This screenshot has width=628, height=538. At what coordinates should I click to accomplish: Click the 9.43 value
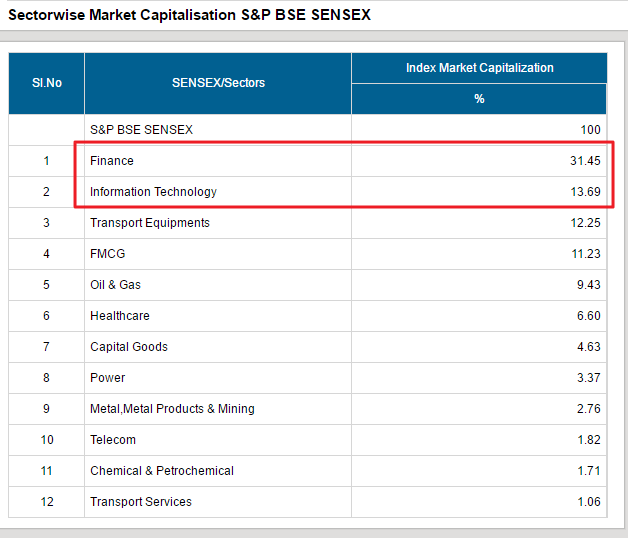588,285
